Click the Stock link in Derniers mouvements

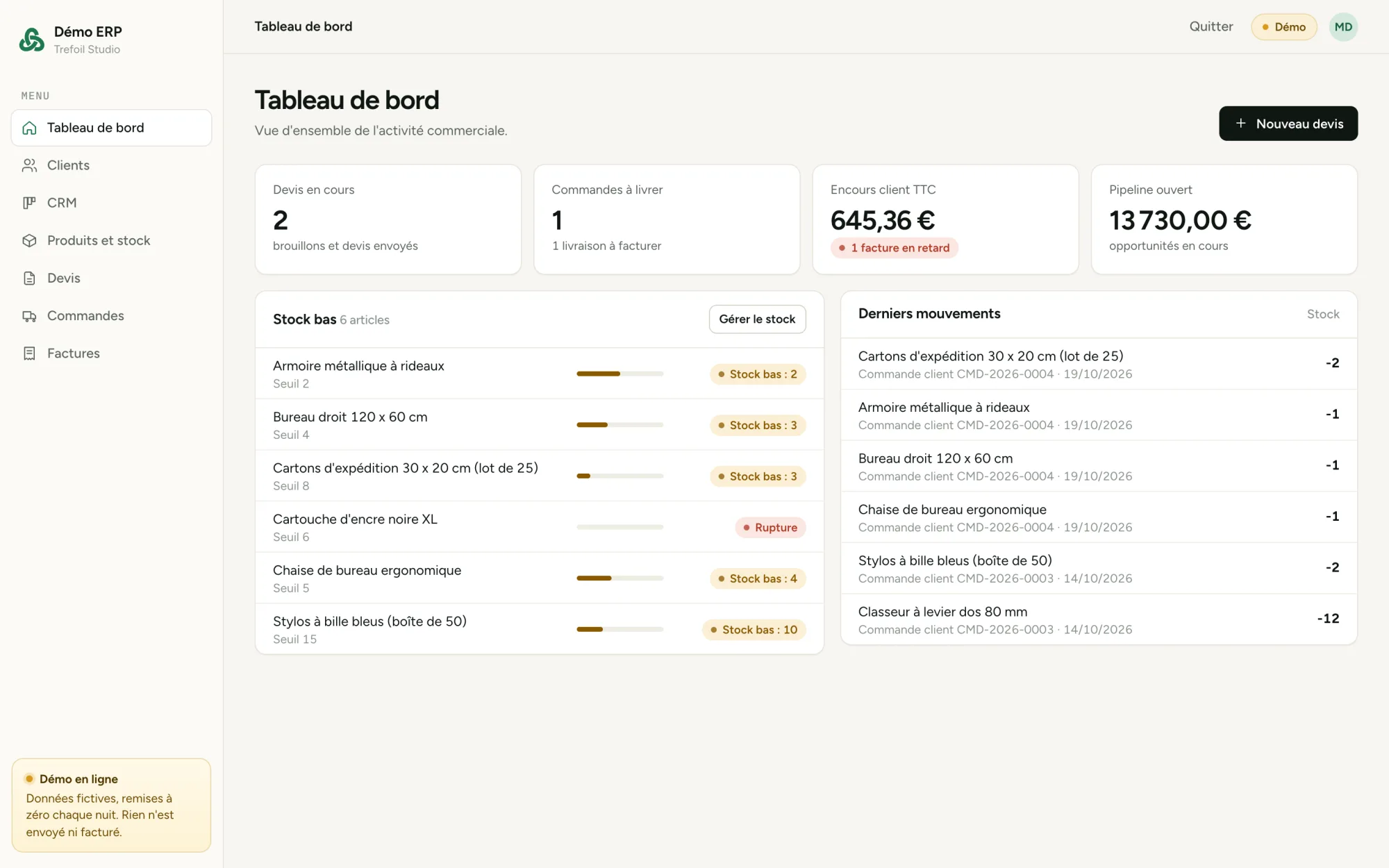click(1323, 314)
